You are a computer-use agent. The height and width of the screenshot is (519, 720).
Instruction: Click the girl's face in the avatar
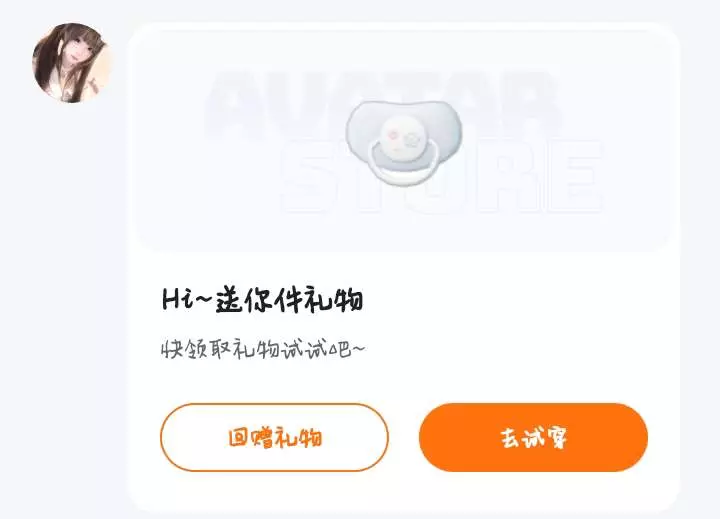(82, 51)
